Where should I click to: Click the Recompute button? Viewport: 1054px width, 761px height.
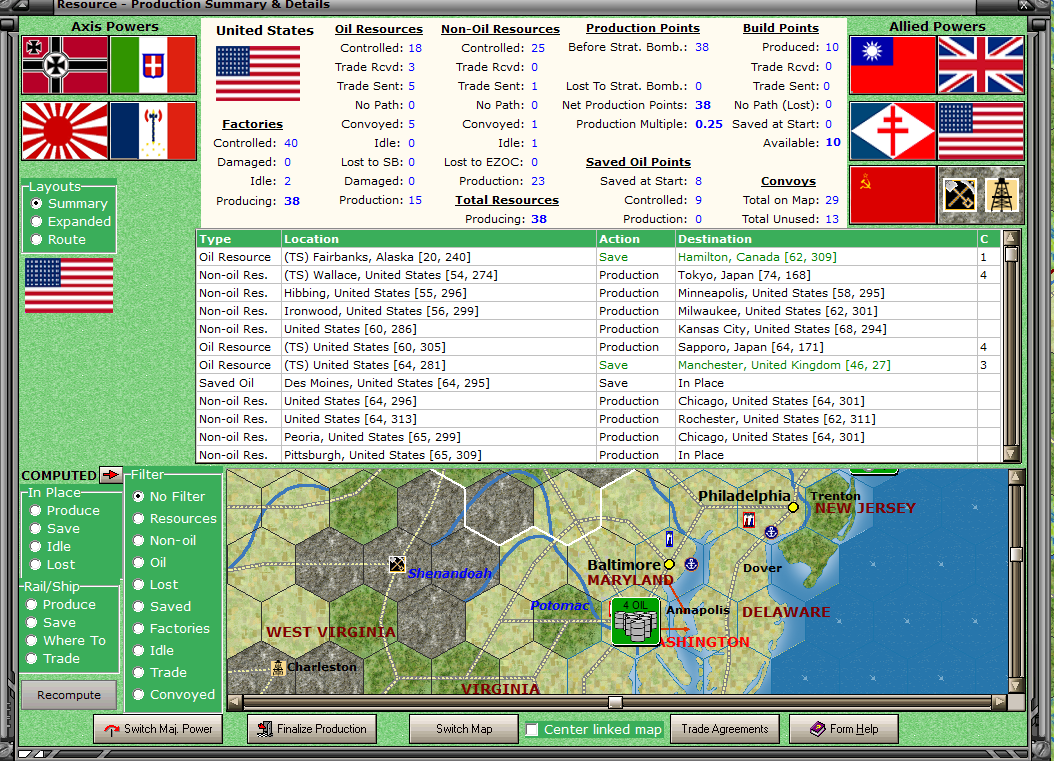click(69, 694)
